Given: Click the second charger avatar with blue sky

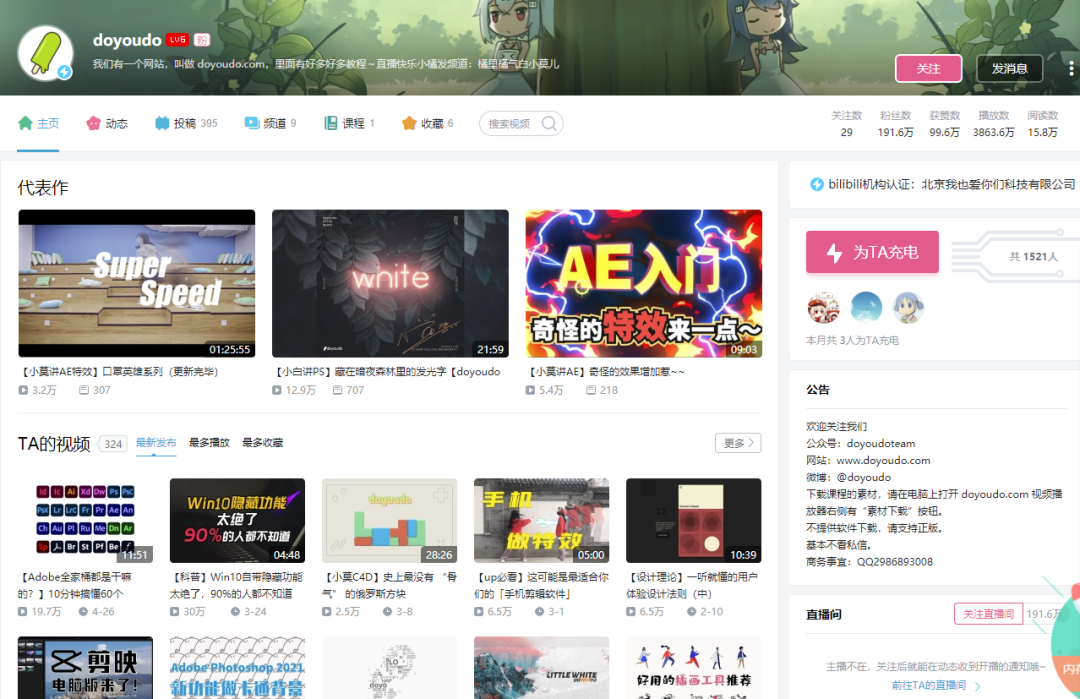Looking at the screenshot, I should pos(866,307).
